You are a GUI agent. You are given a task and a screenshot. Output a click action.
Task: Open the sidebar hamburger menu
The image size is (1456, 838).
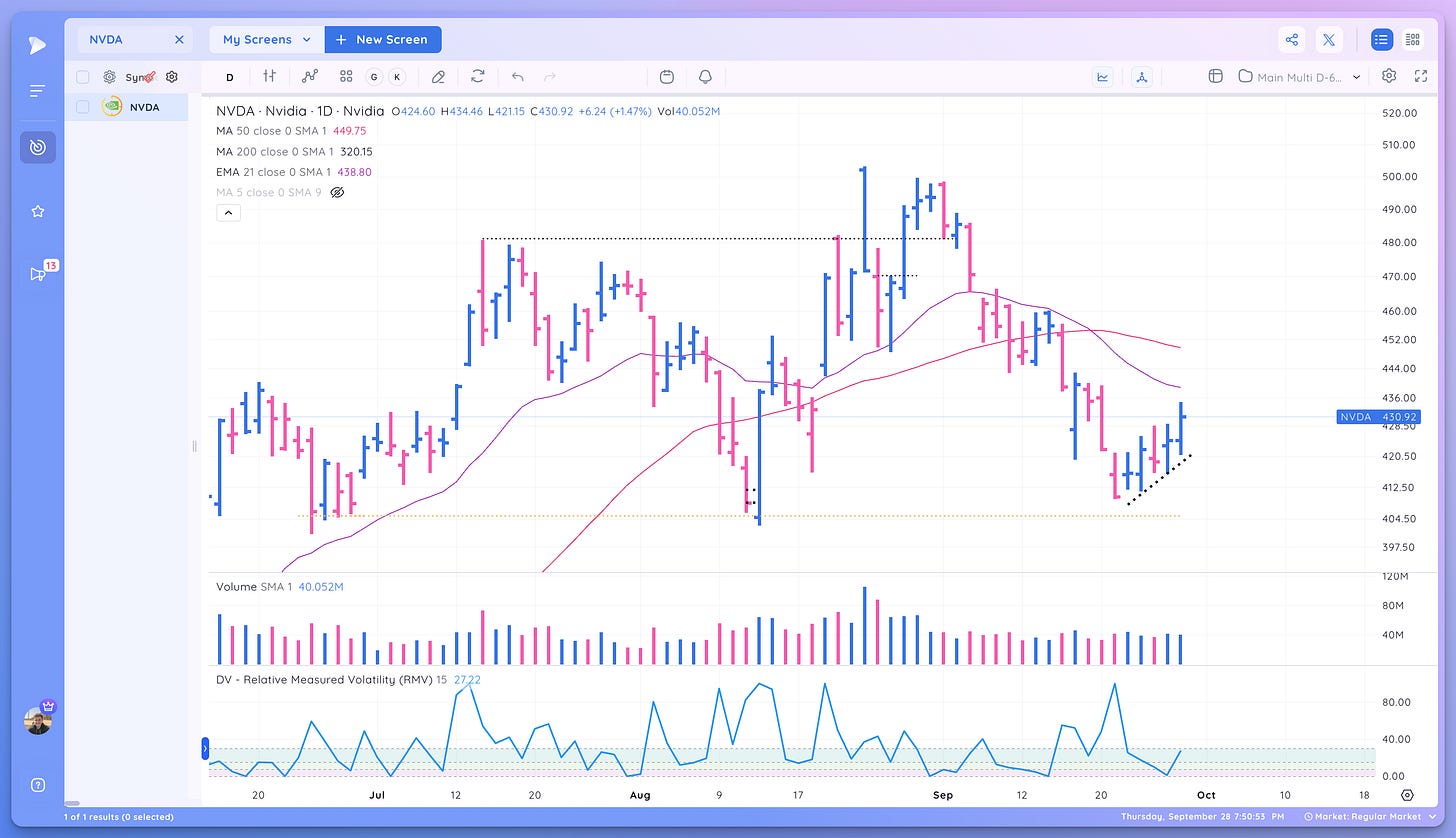coord(37,91)
